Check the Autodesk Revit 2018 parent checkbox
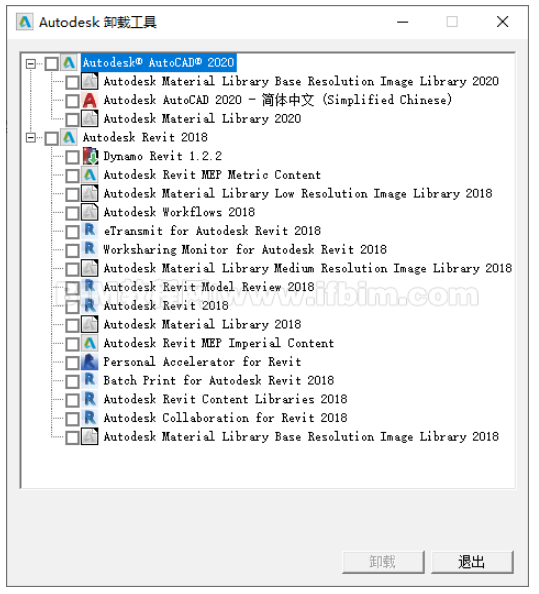 [x=52, y=138]
